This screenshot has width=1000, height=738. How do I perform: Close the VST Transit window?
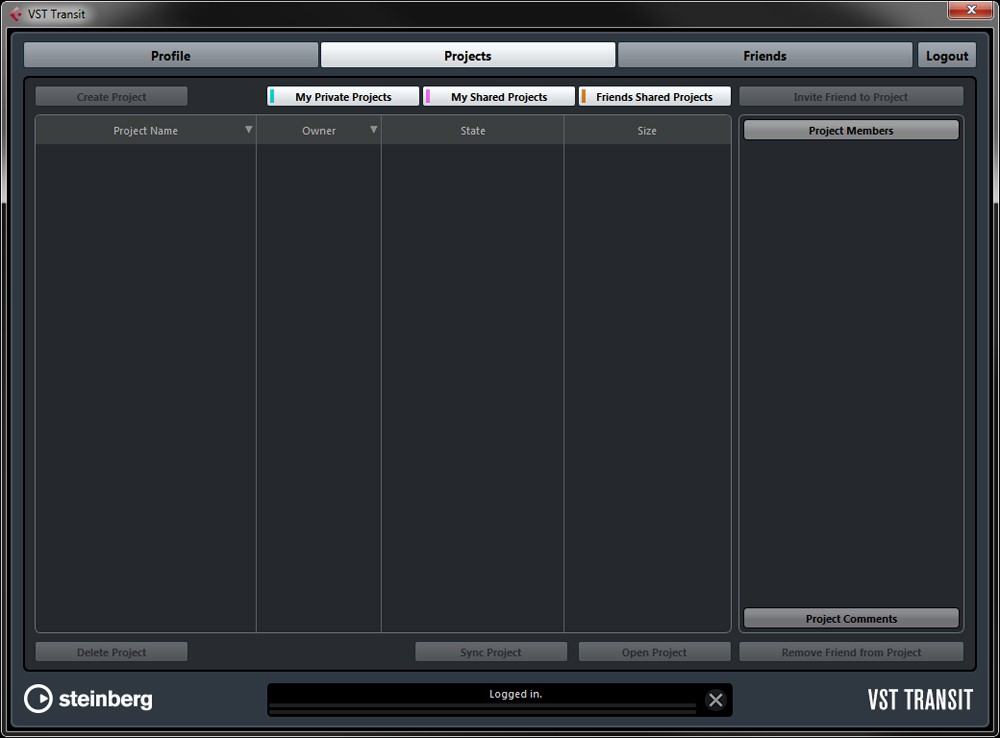pos(971,10)
